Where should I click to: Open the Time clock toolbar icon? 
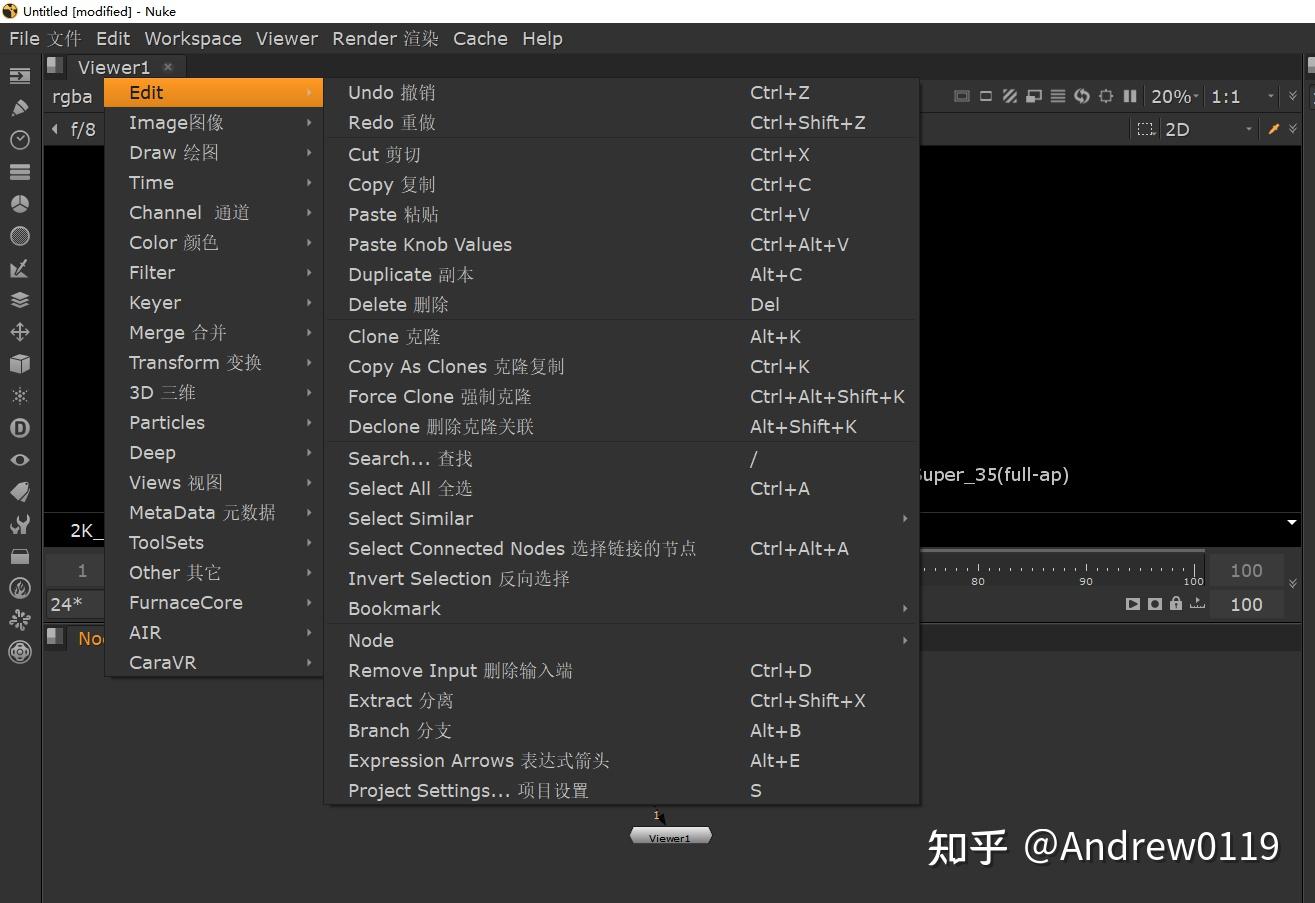tap(19, 140)
